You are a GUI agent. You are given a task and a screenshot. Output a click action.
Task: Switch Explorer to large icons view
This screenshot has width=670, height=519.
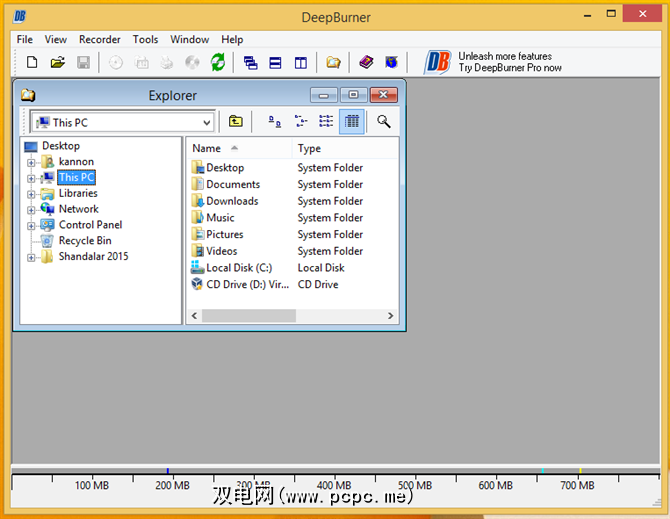(x=275, y=122)
